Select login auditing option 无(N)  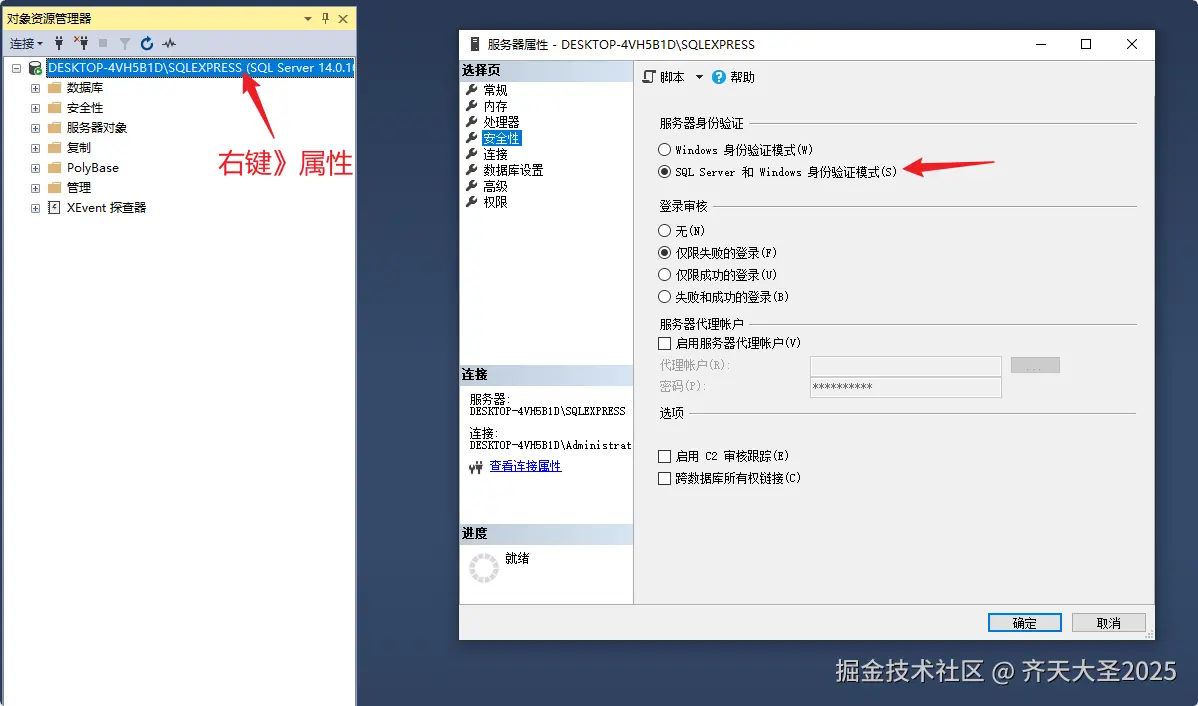[x=665, y=231]
